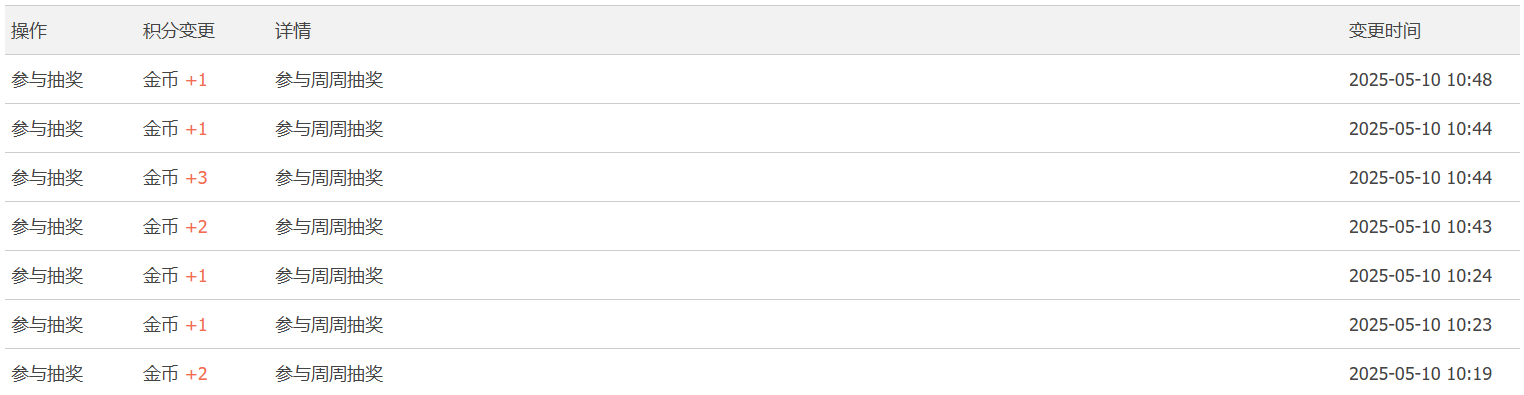The width and height of the screenshot is (1524, 395).
Task: Click the 操作 column header
Action: 29,31
